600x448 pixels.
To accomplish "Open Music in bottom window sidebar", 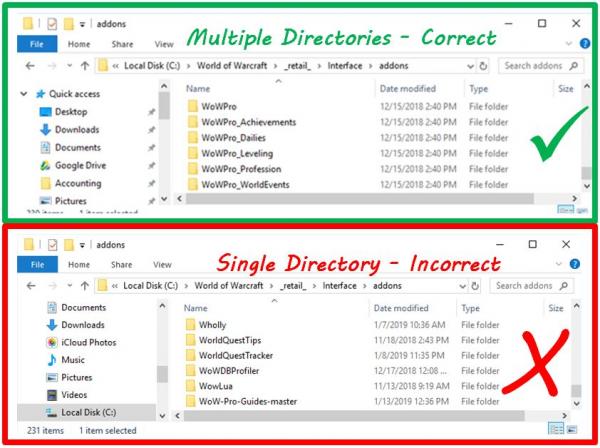I will 65,360.
